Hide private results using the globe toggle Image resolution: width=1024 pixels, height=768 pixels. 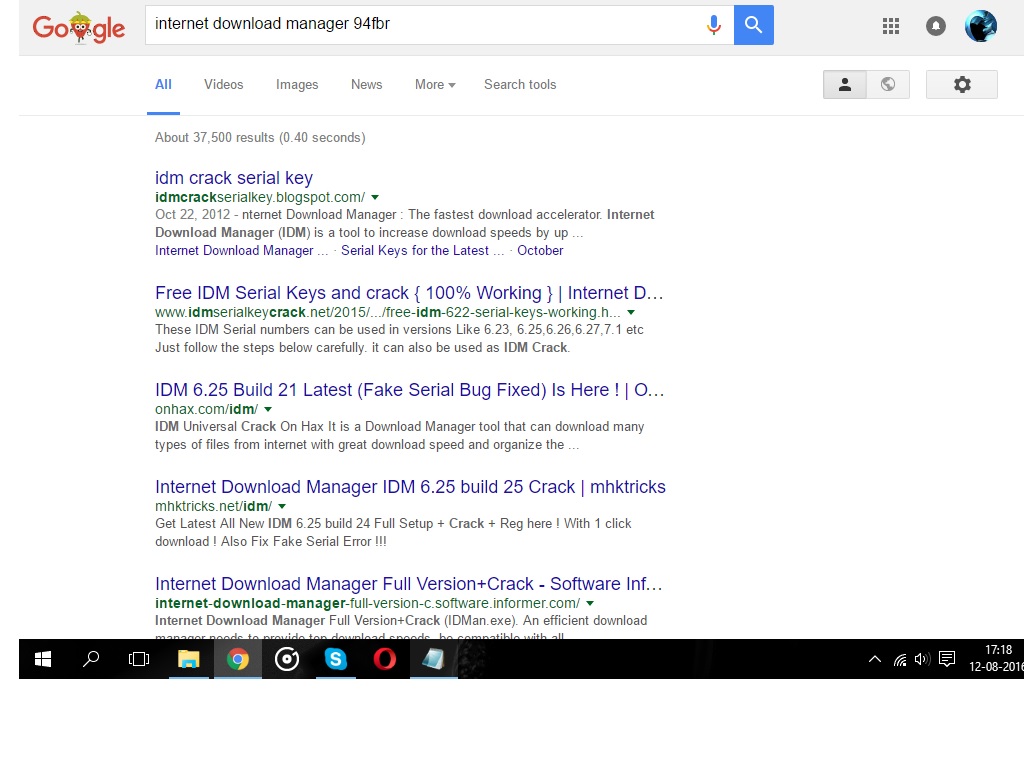pyautogui.click(x=887, y=84)
